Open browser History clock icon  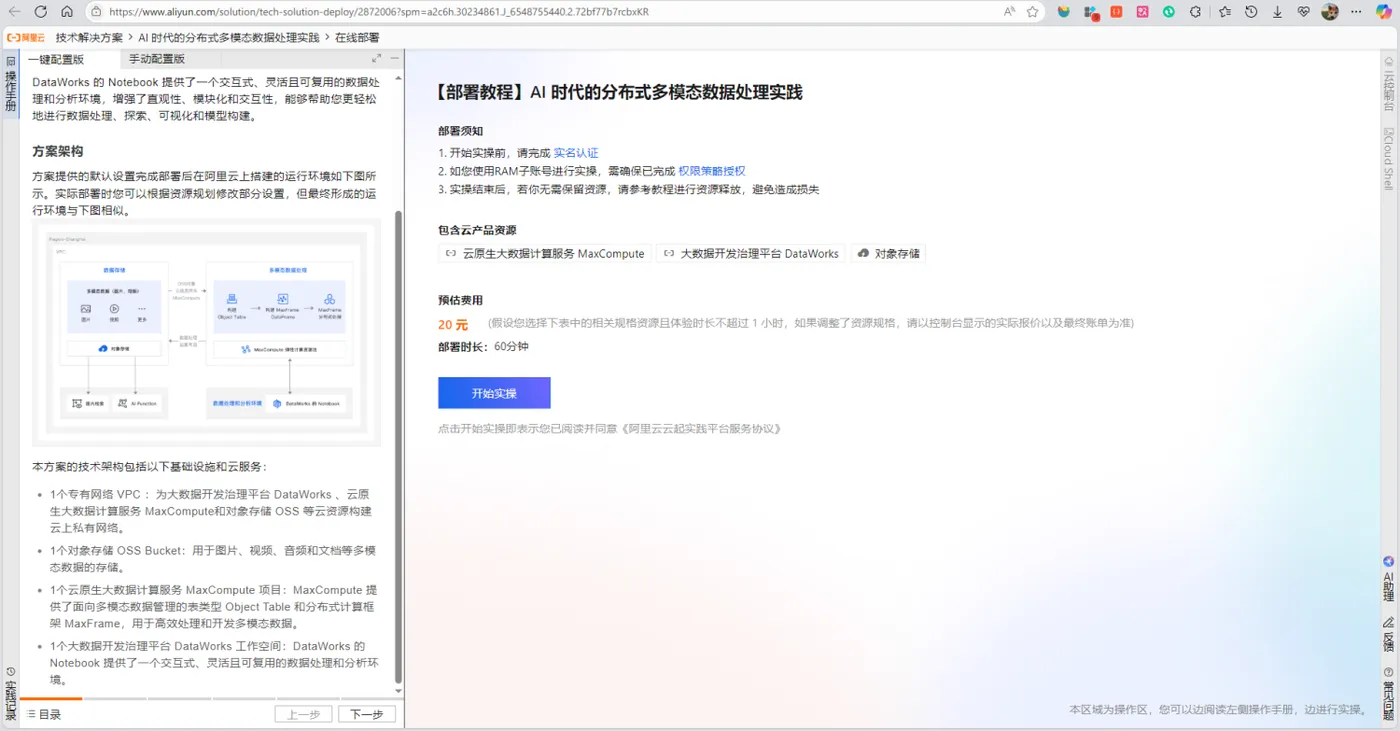point(1251,12)
